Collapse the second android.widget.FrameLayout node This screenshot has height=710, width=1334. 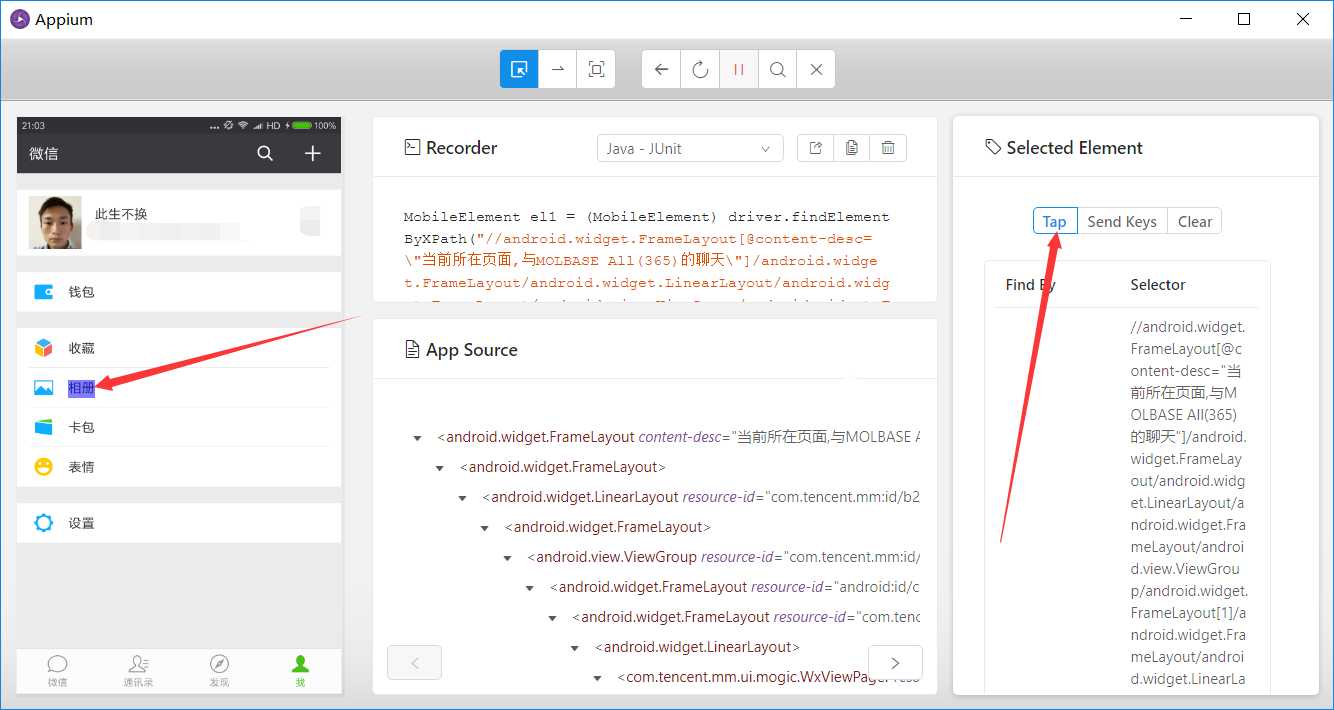click(440, 468)
